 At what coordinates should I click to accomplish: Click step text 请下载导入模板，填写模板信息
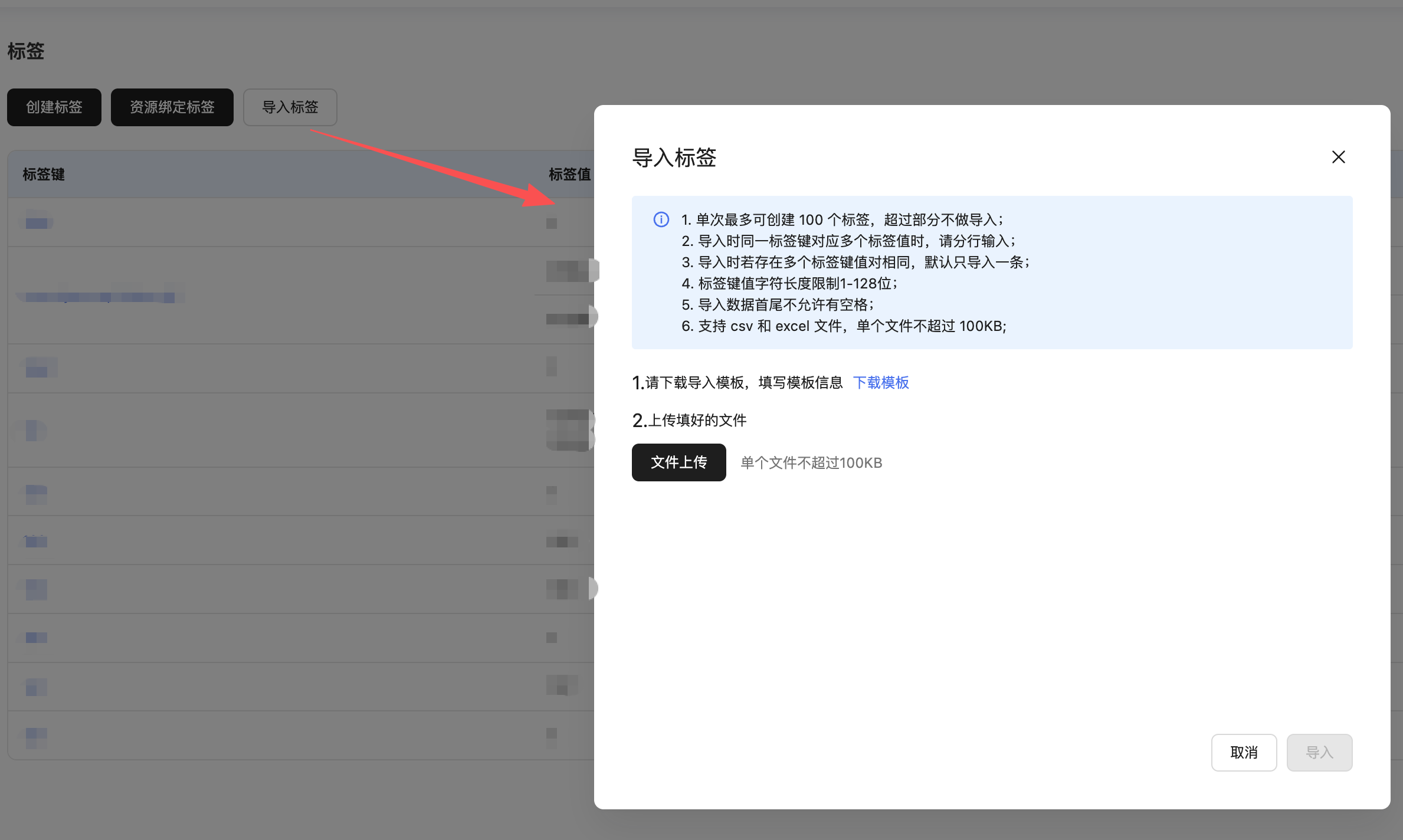tap(743, 383)
